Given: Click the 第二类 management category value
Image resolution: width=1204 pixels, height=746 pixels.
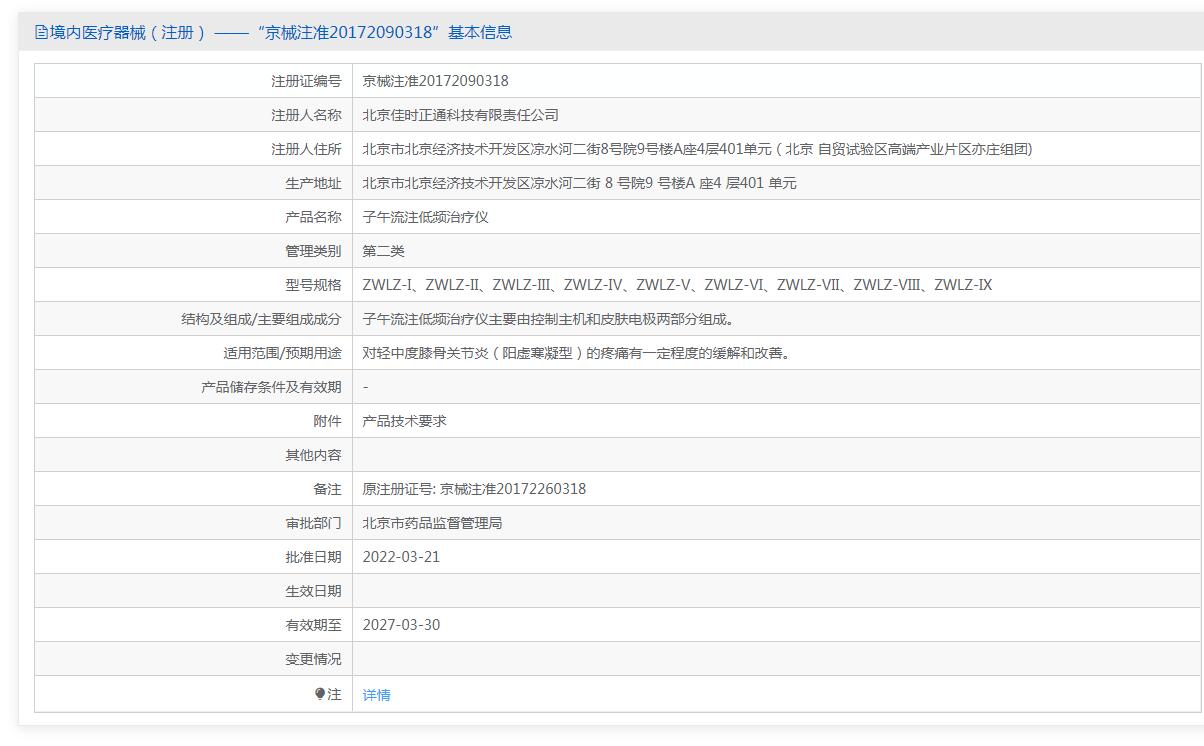Looking at the screenshot, I should tap(383, 251).
